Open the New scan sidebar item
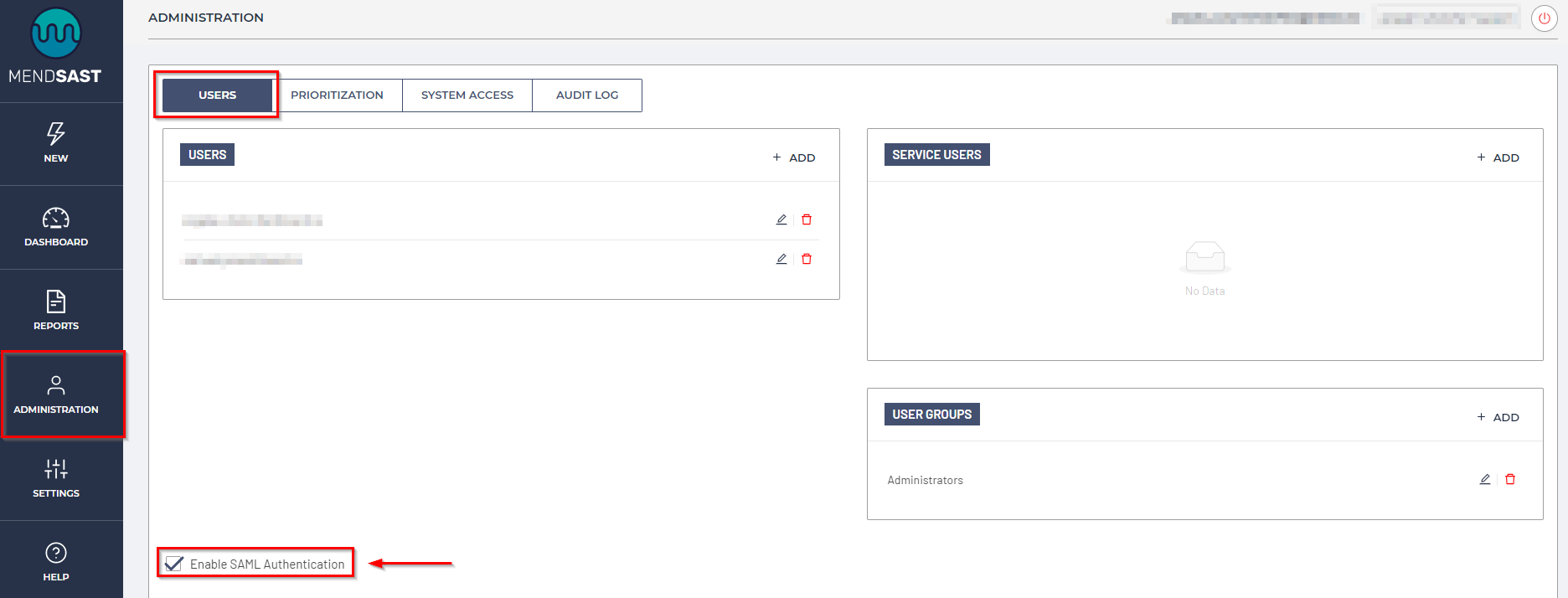 pos(56,142)
